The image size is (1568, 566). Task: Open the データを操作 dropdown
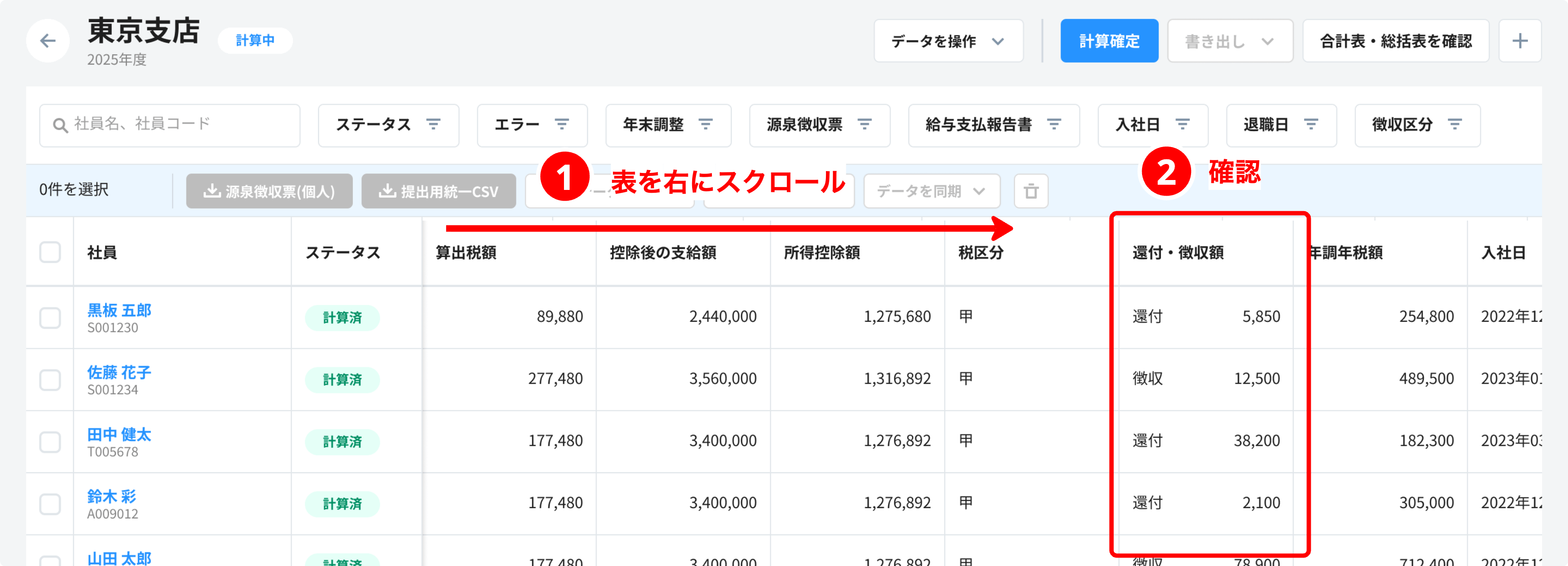[x=948, y=41]
